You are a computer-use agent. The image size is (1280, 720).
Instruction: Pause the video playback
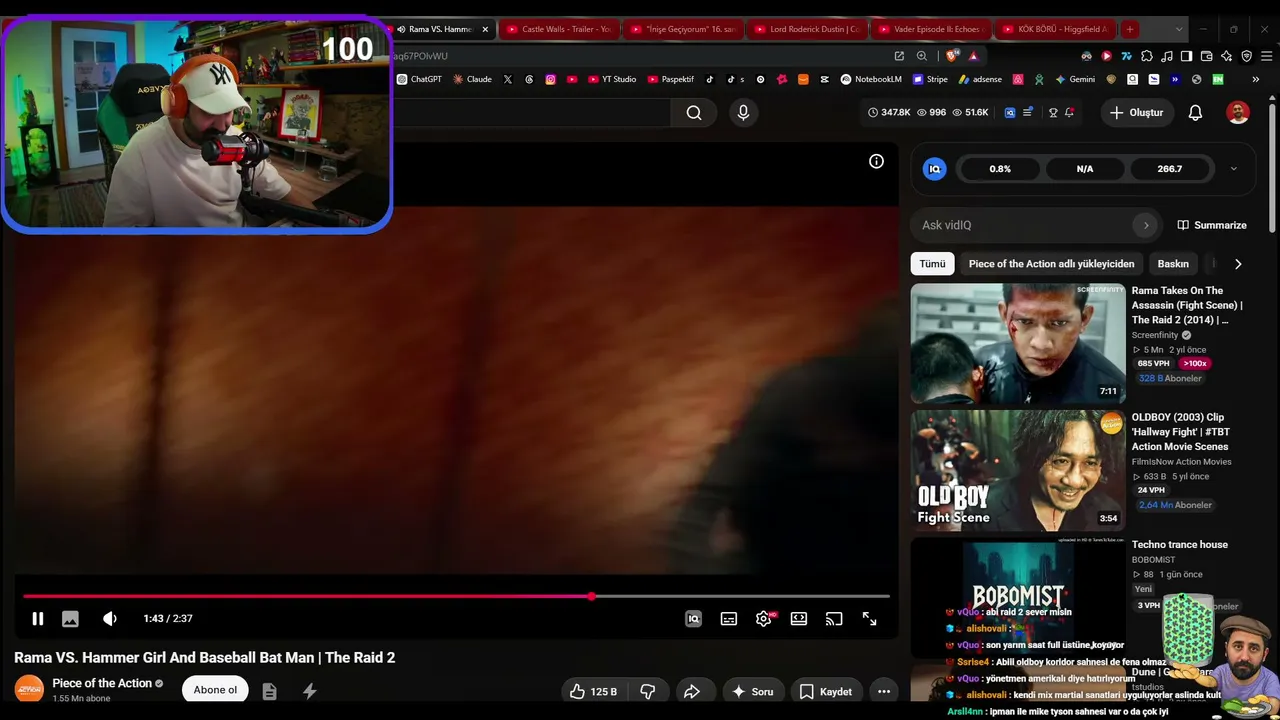(37, 619)
